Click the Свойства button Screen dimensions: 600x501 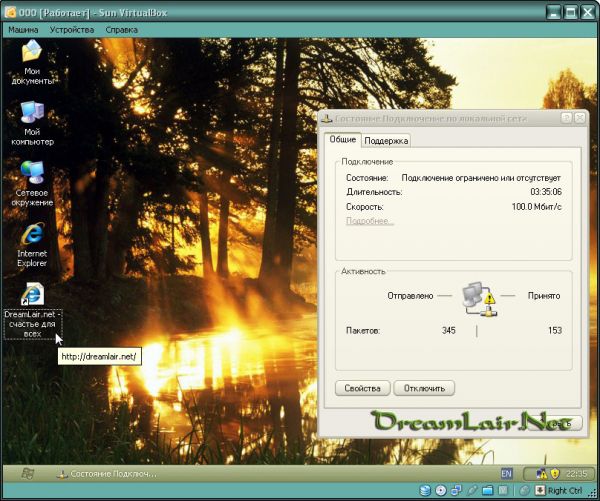[x=362, y=387]
